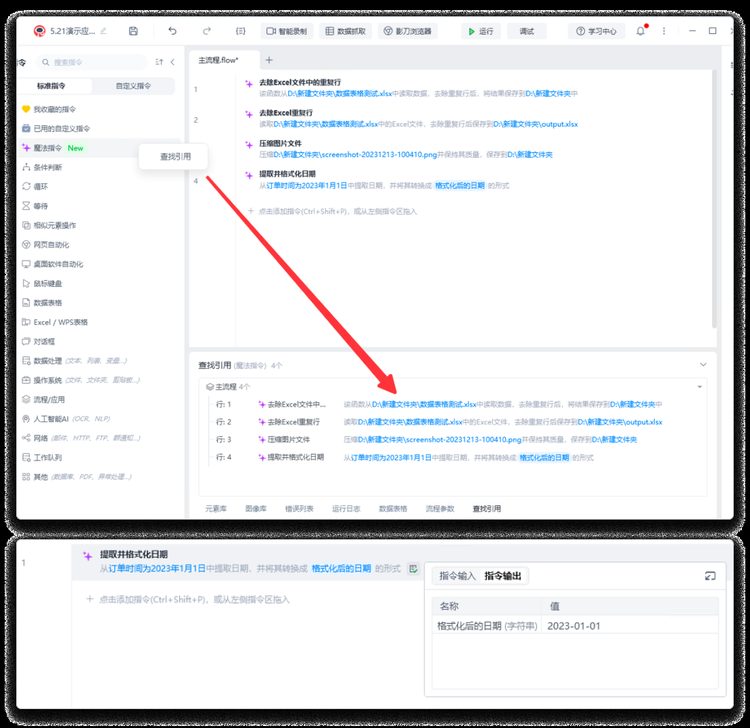Image resolution: width=750 pixels, height=728 pixels.
Task: Open reference result row 行: 1
Action: pyautogui.click(x=438, y=405)
